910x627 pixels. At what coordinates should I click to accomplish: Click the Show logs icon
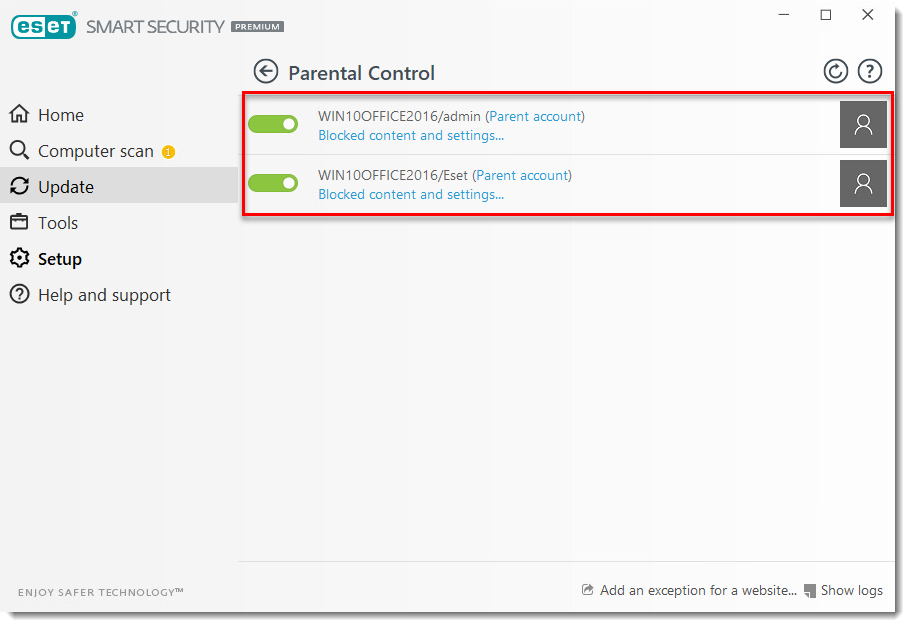810,591
